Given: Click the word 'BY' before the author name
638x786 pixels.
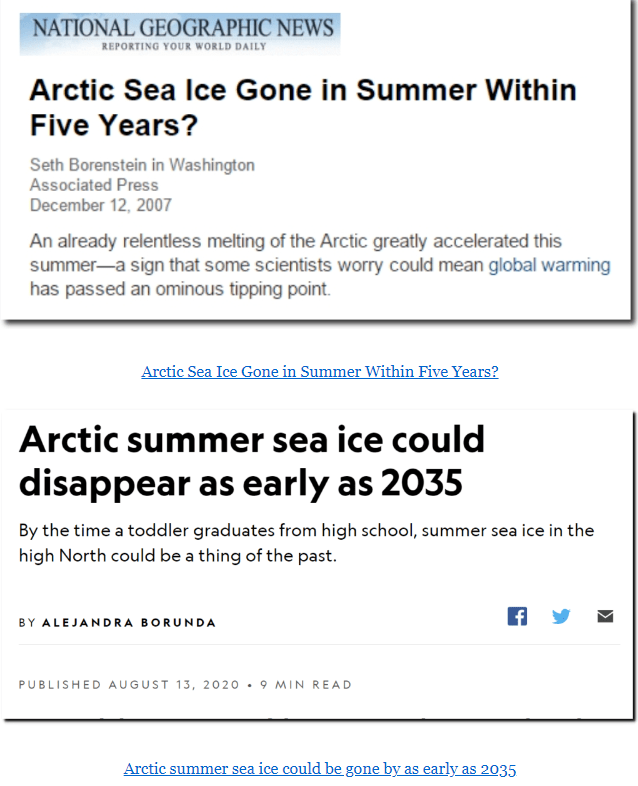Looking at the screenshot, I should pyautogui.click(x=27, y=622).
